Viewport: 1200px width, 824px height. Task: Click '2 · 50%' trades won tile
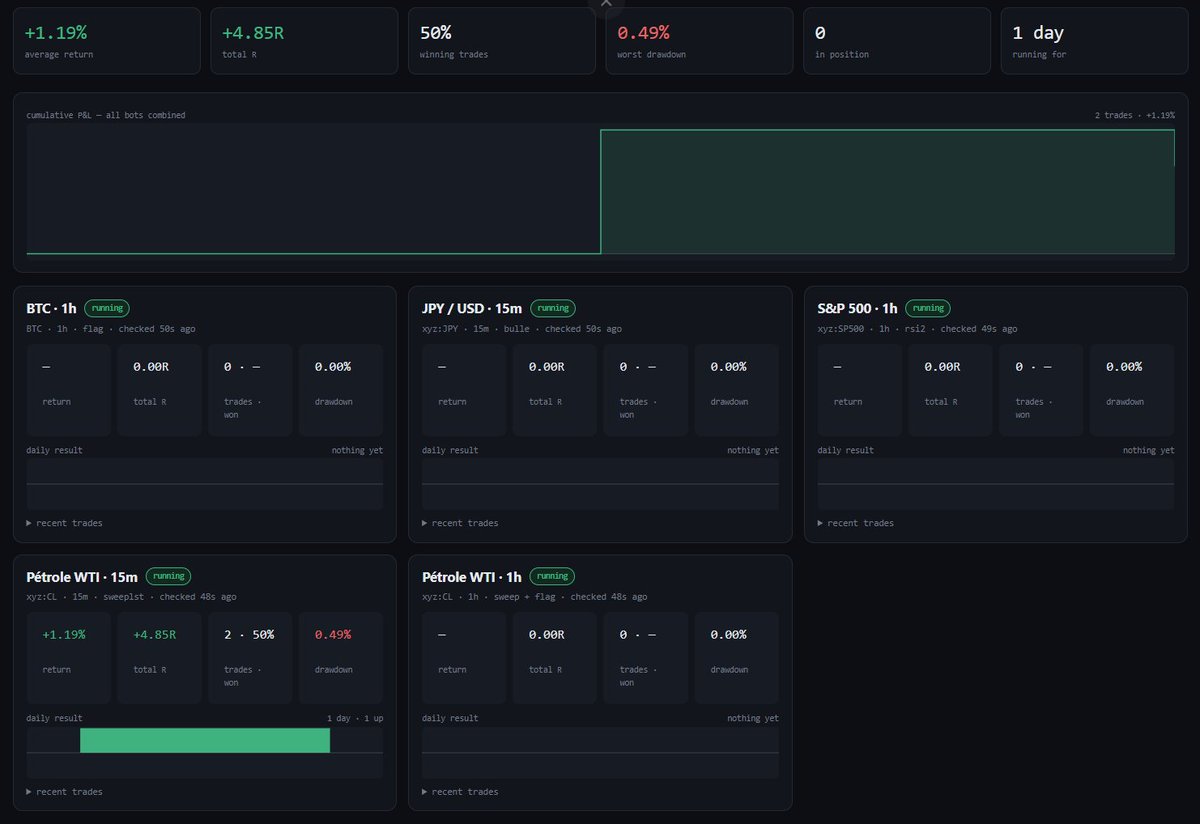pyautogui.click(x=250, y=658)
